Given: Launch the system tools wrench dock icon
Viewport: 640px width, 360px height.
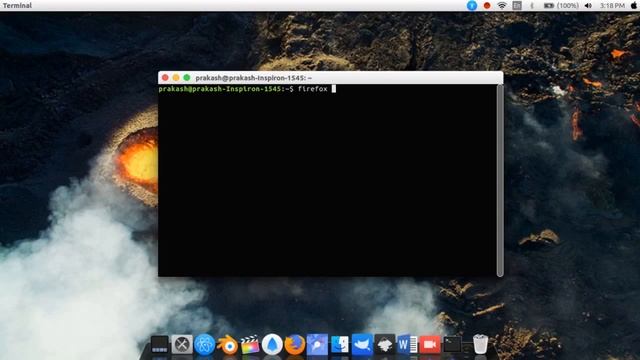Looking at the screenshot, I should tap(182, 345).
